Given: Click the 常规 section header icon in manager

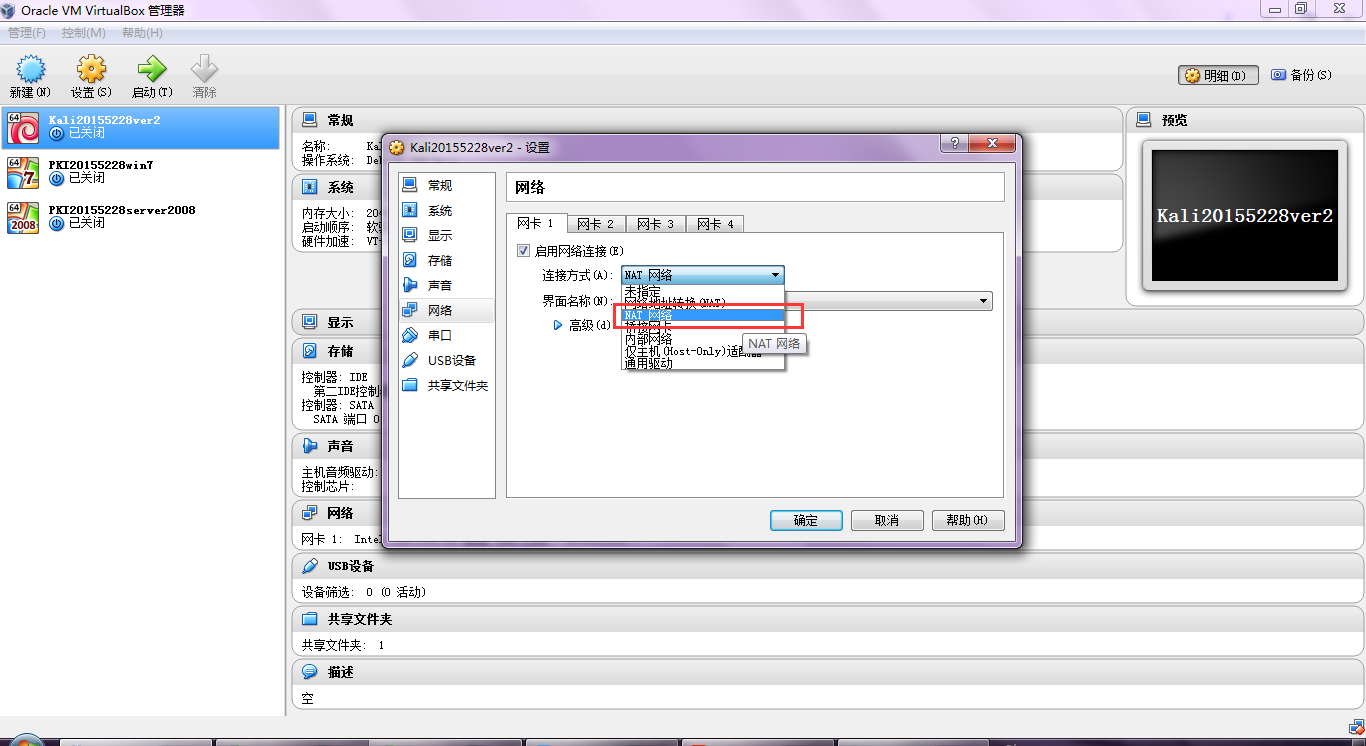Looking at the screenshot, I should coord(310,120).
